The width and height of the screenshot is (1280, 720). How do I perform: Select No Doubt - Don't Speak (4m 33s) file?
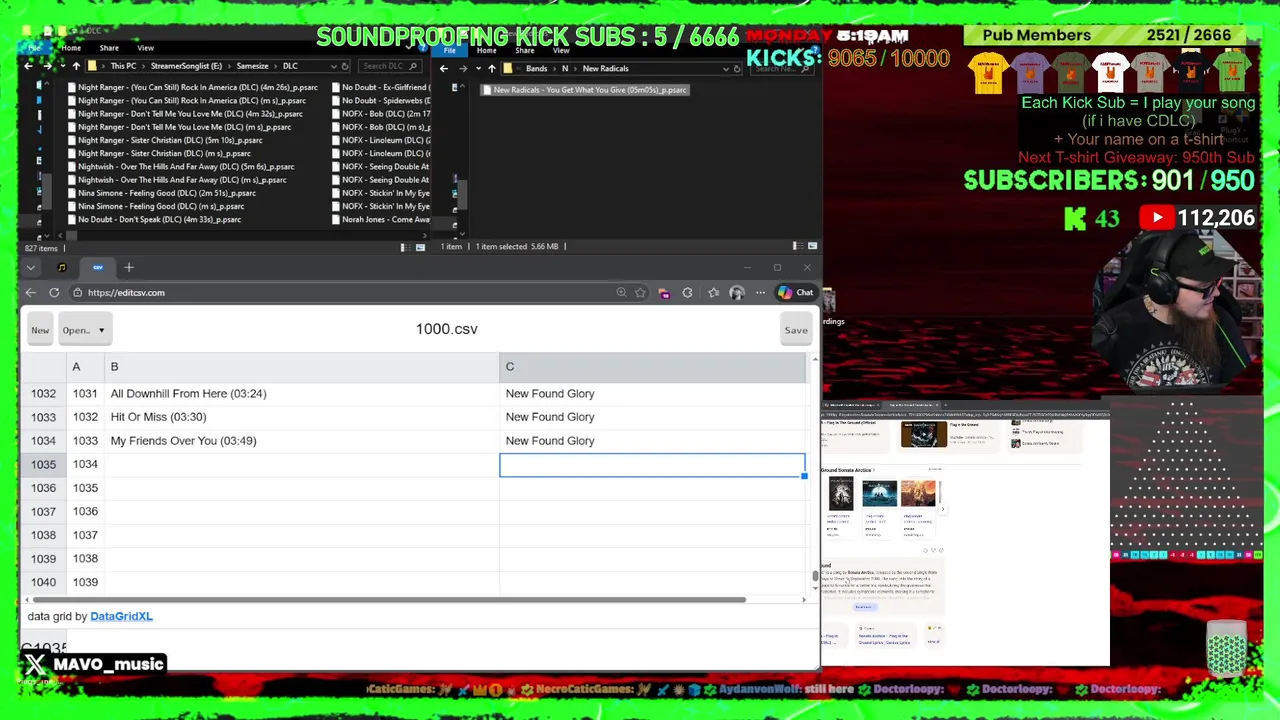(x=153, y=219)
